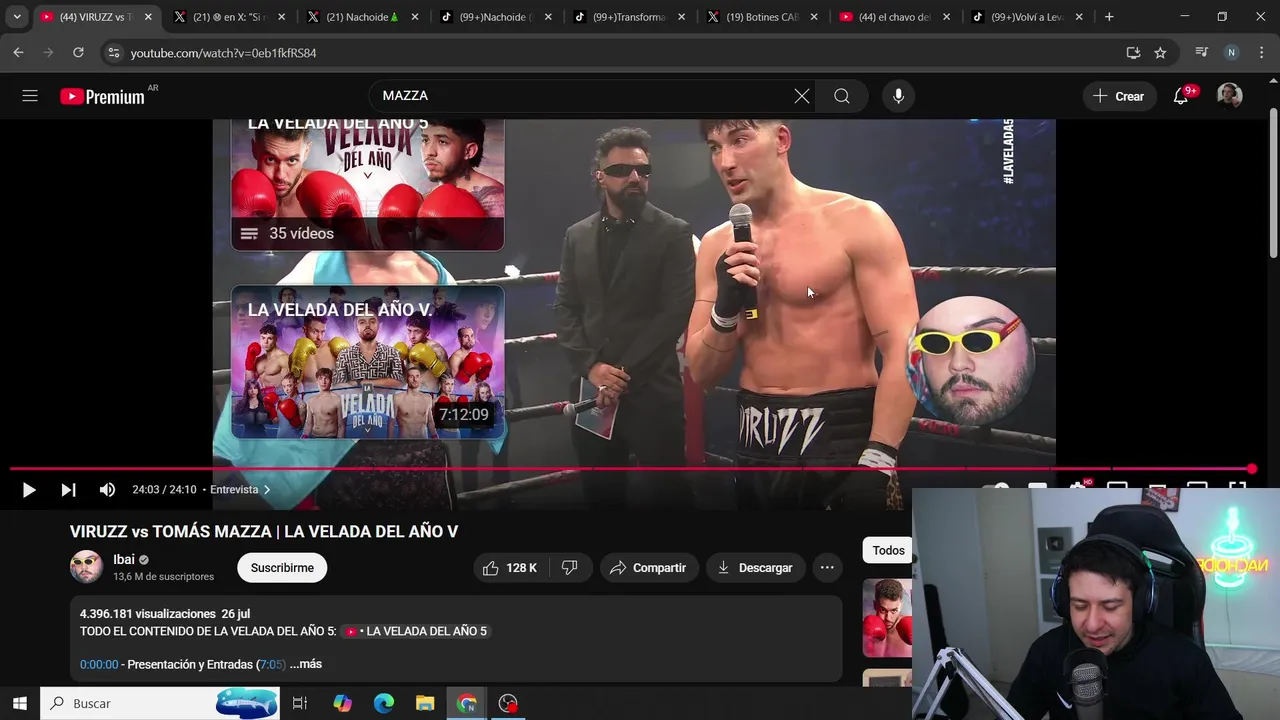The width and height of the screenshot is (1280, 720).
Task: Switch to the Volví a Leva TikTok tab
Action: 1026,17
